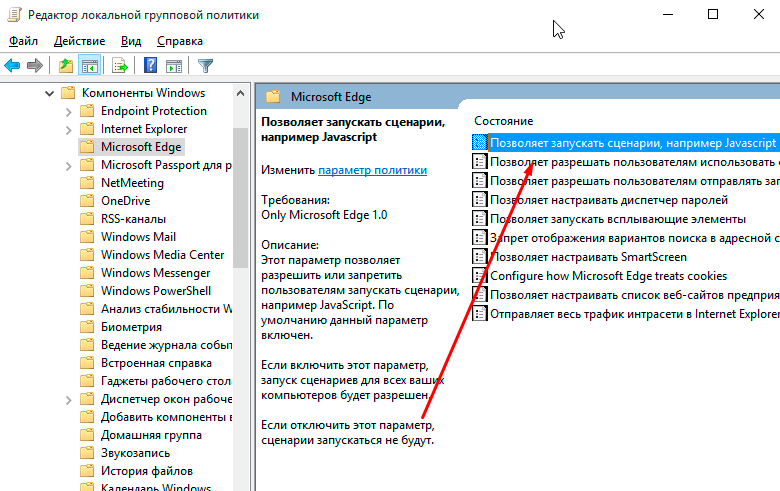Expand the Internet Explorer node
This screenshot has width=780, height=491.
[x=69, y=129]
